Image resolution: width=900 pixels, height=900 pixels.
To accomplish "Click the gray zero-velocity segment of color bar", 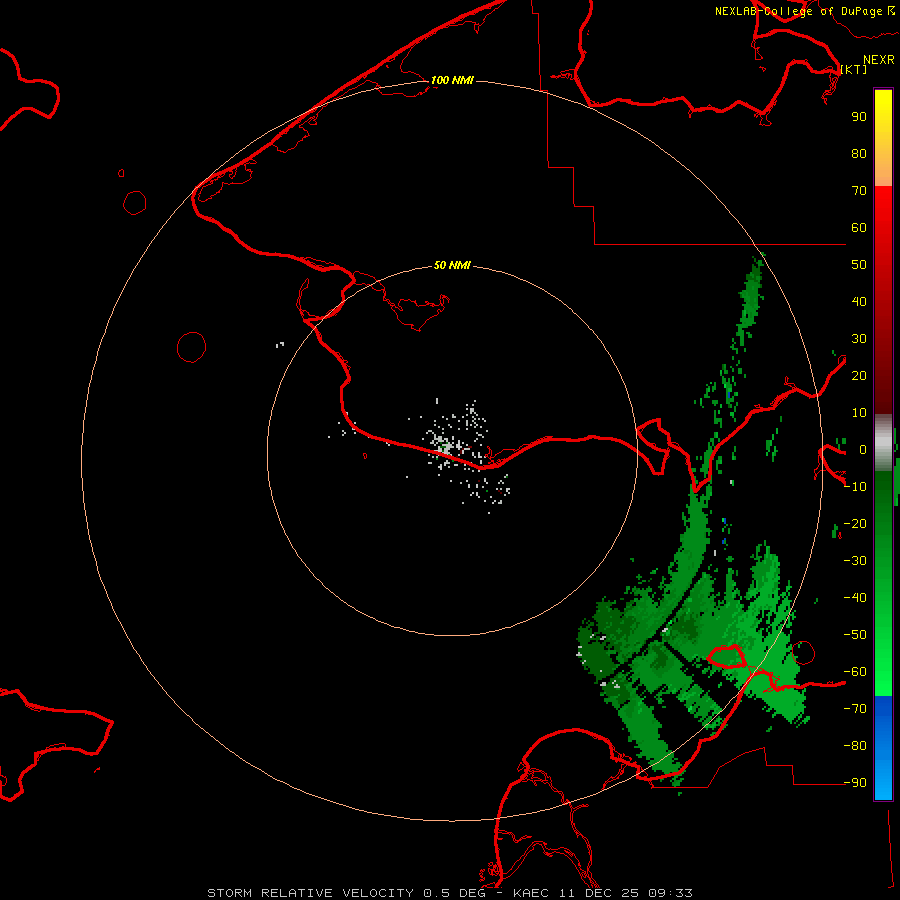I will [x=883, y=442].
